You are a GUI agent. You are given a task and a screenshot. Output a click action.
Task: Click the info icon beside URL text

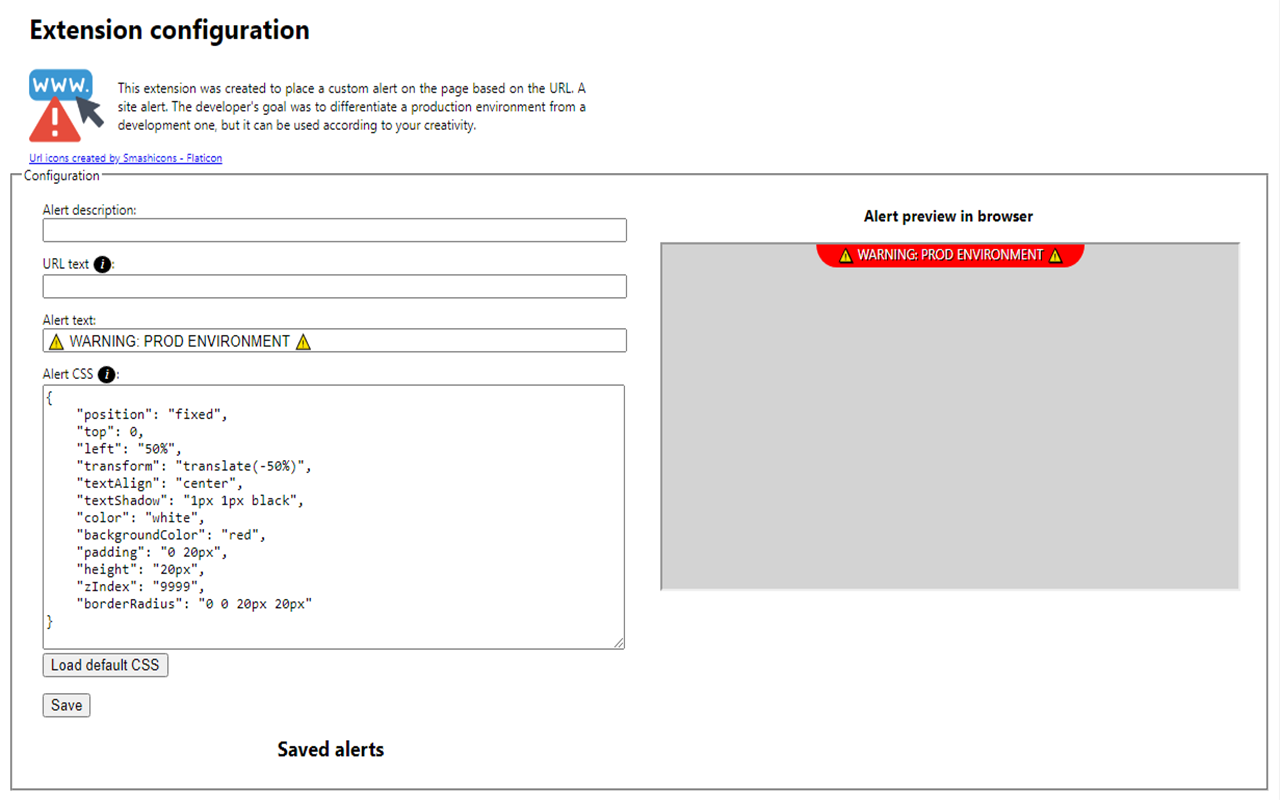pos(102,264)
